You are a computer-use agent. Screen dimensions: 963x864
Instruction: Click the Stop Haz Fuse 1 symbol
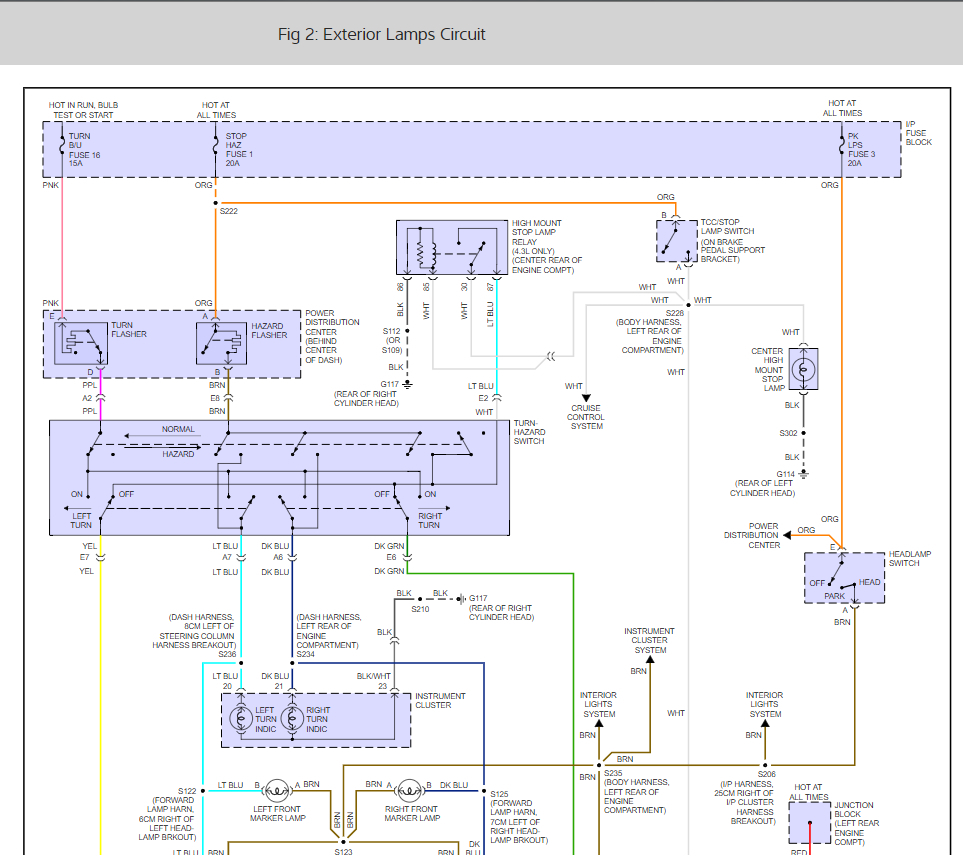point(216,146)
